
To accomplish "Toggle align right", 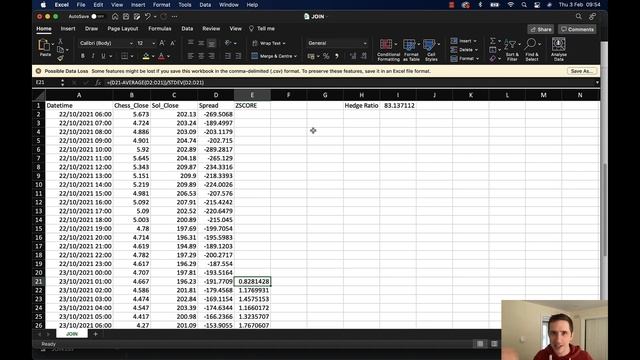I will (x=211, y=56).
